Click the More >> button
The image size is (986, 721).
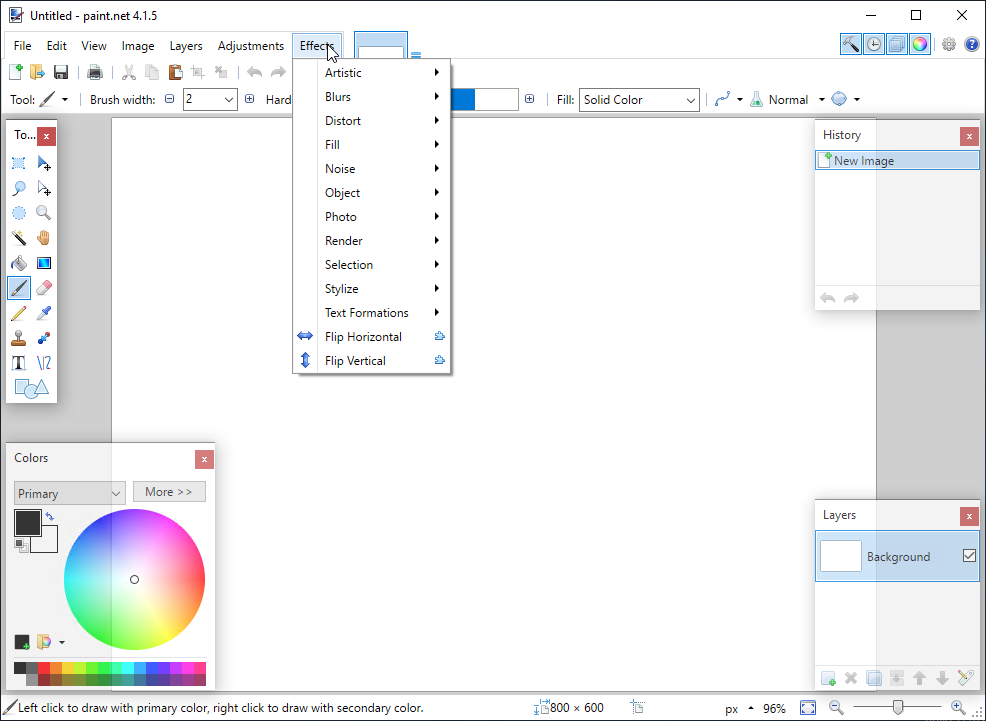coord(169,492)
